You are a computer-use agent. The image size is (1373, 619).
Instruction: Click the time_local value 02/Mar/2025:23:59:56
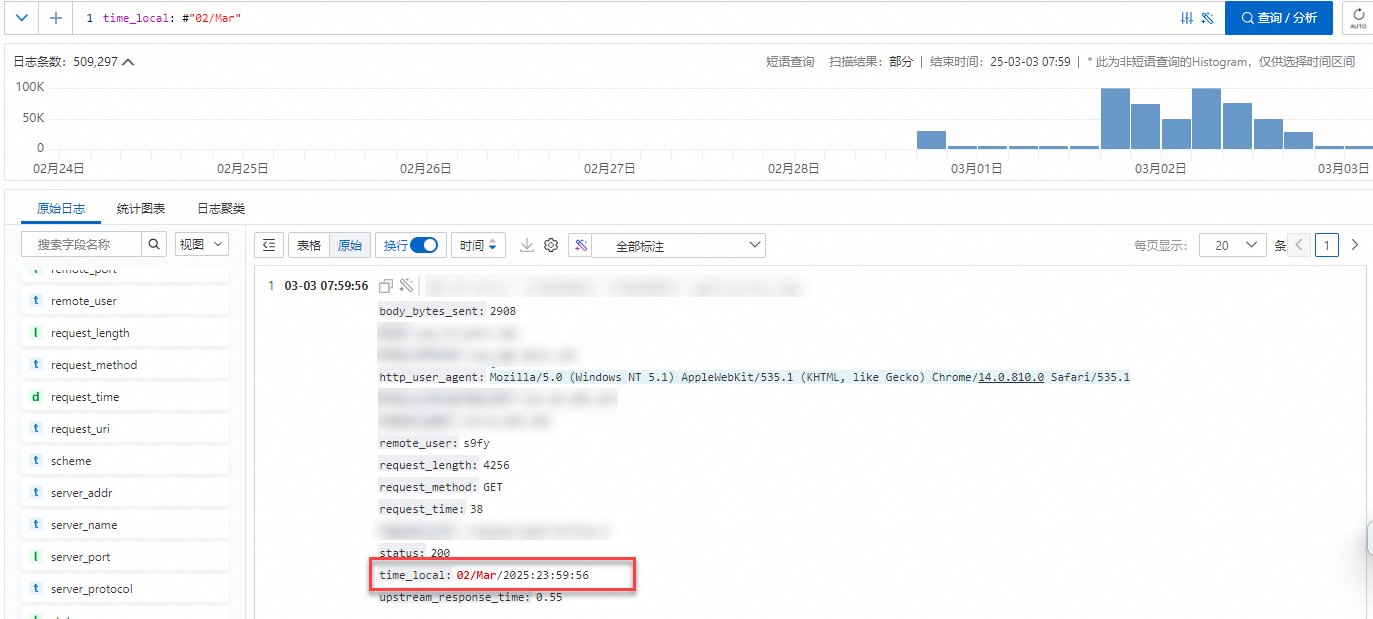click(x=523, y=575)
